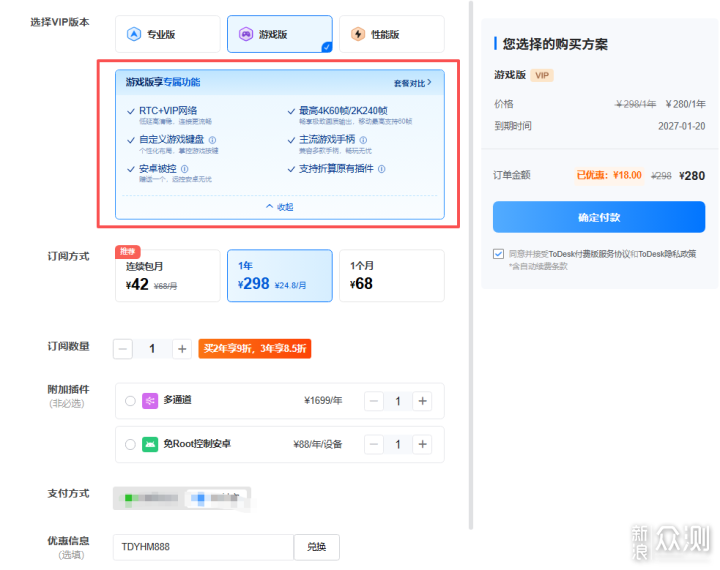The width and height of the screenshot is (720, 570).
Task: Increase the 订阅数量 quantity
Action: tap(182, 349)
